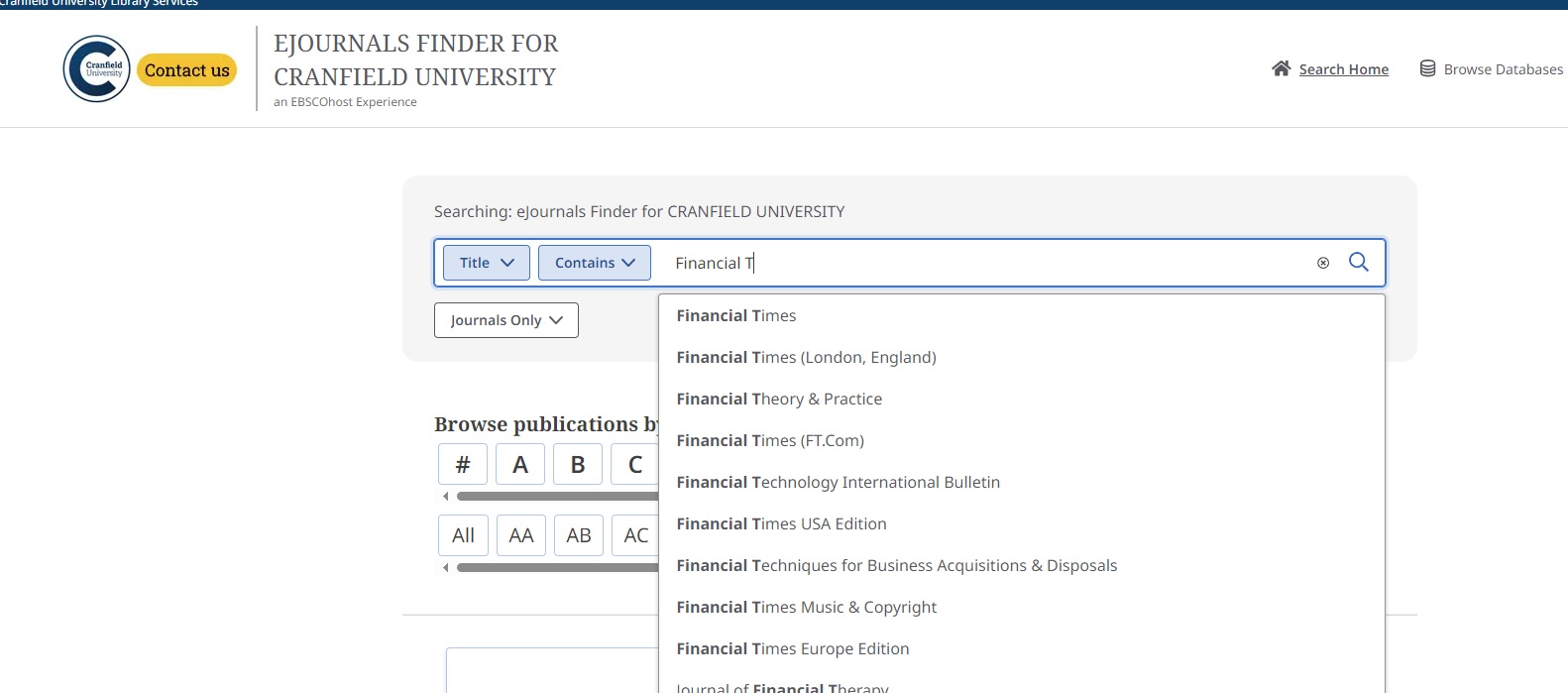Click the home icon beside Search Home
Viewport: 1568px width, 693px height.
(x=1282, y=68)
